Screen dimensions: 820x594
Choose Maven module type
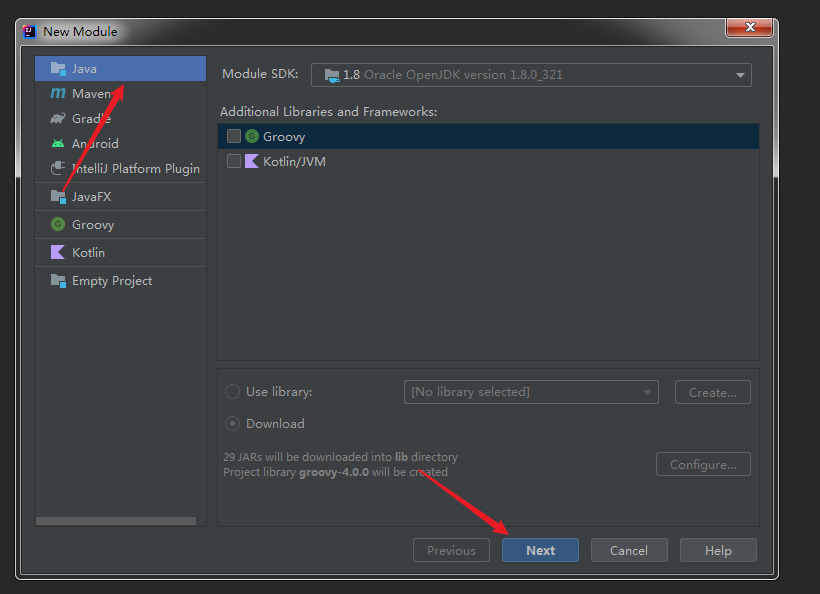click(x=120, y=94)
